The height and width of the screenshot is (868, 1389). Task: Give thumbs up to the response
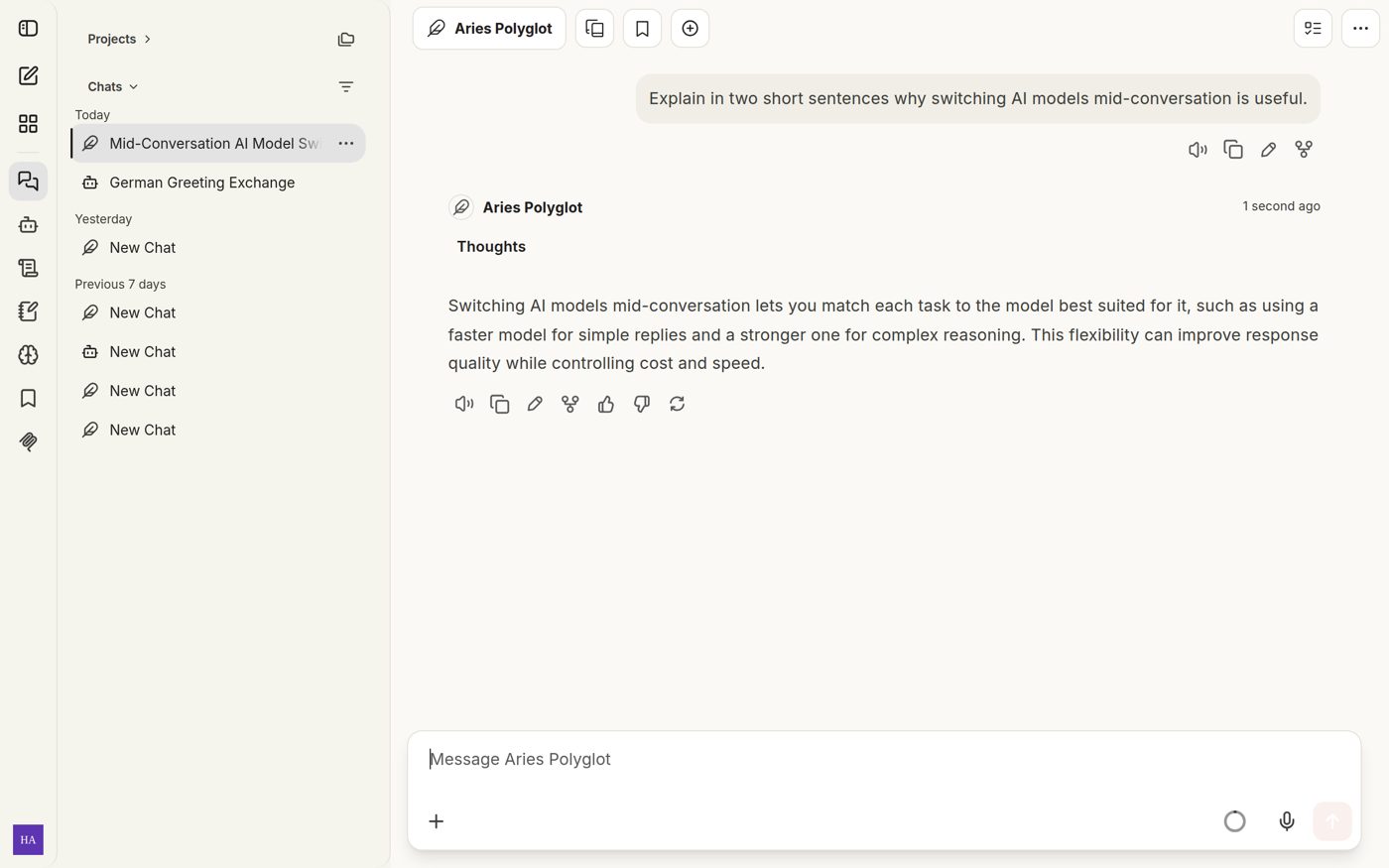(606, 404)
